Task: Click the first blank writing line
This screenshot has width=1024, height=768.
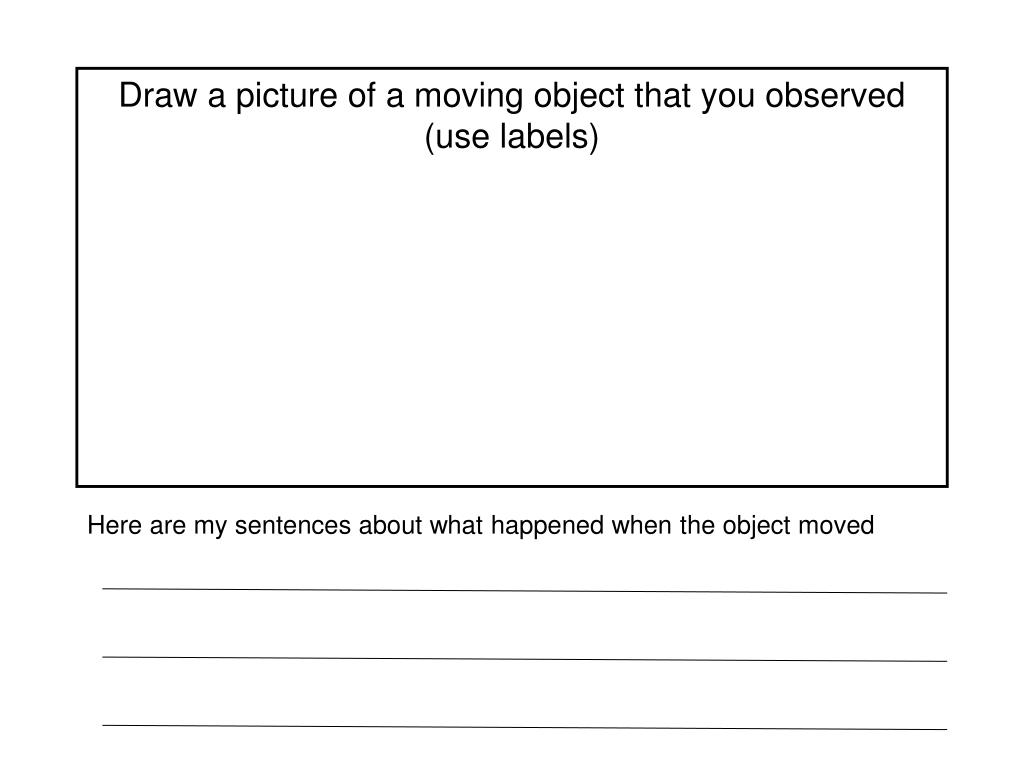Action: 524,590
